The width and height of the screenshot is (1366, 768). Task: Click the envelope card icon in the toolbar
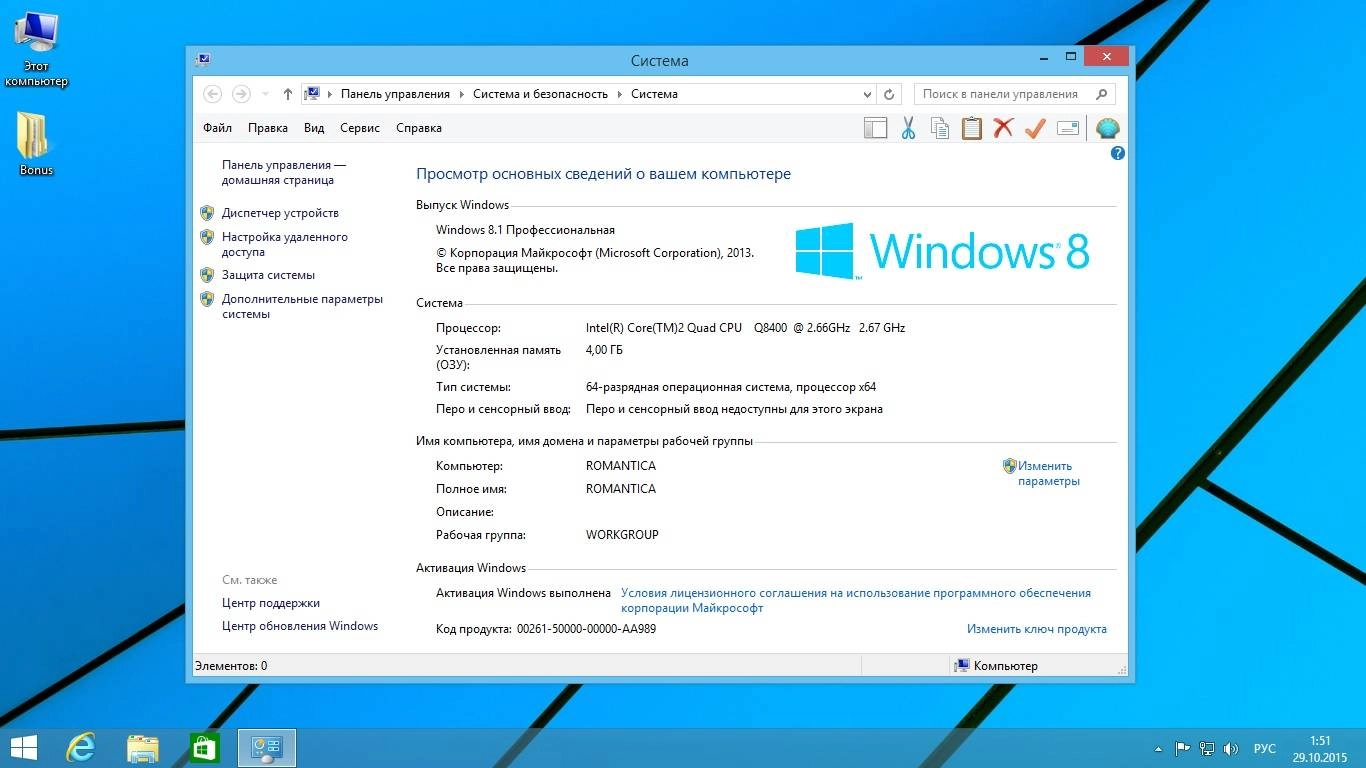(x=1068, y=128)
